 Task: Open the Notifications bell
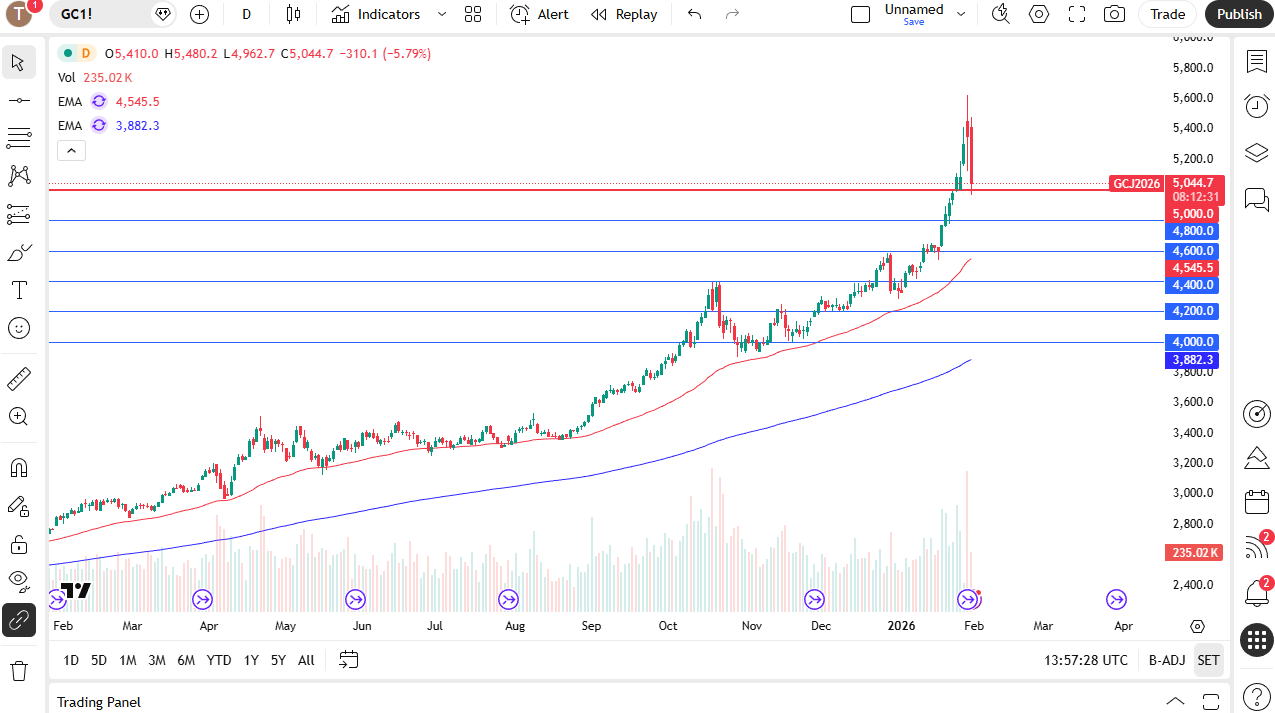(x=1256, y=594)
